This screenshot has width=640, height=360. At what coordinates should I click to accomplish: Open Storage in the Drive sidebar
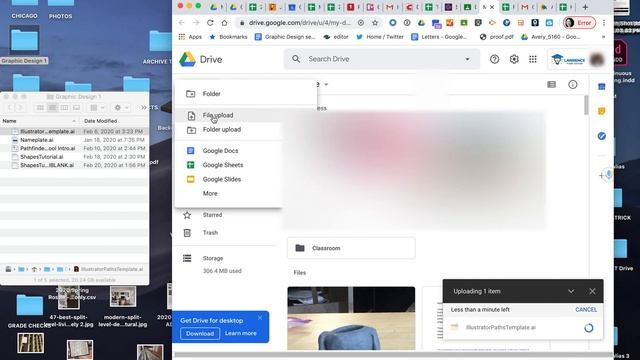tap(213, 258)
